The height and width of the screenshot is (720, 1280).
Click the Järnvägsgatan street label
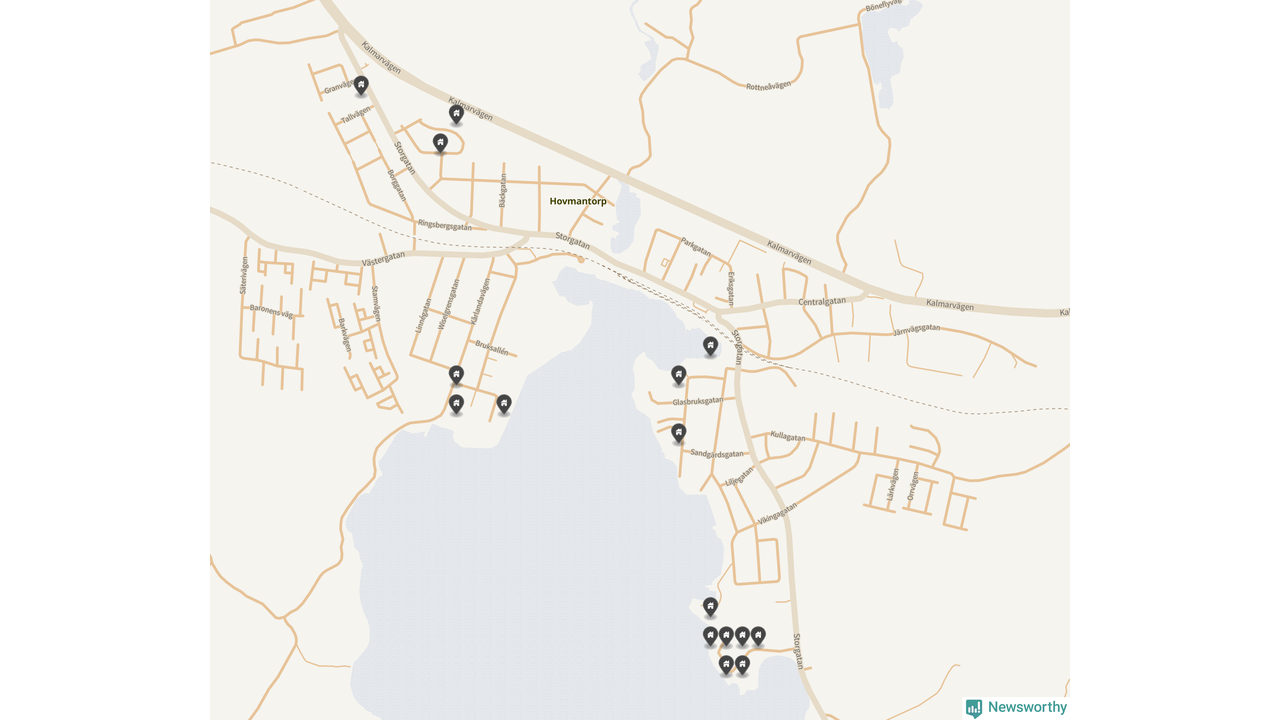(916, 327)
